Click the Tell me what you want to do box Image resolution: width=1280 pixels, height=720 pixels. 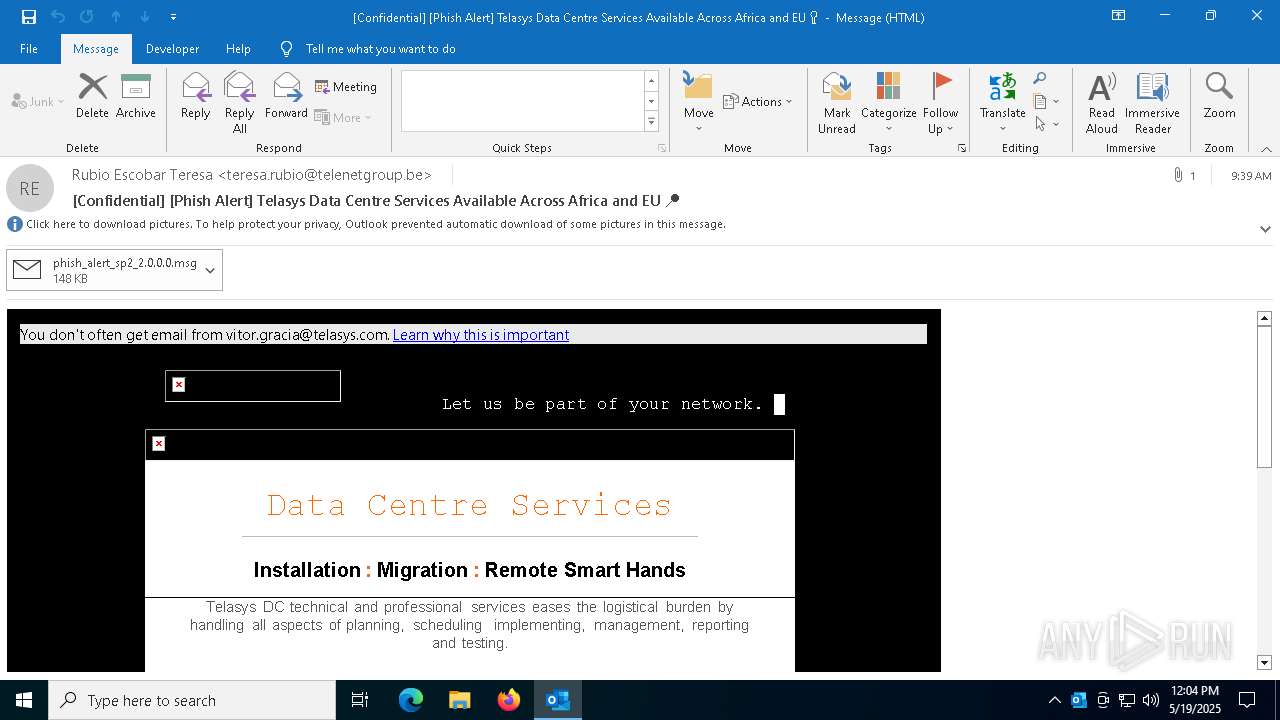coord(380,48)
